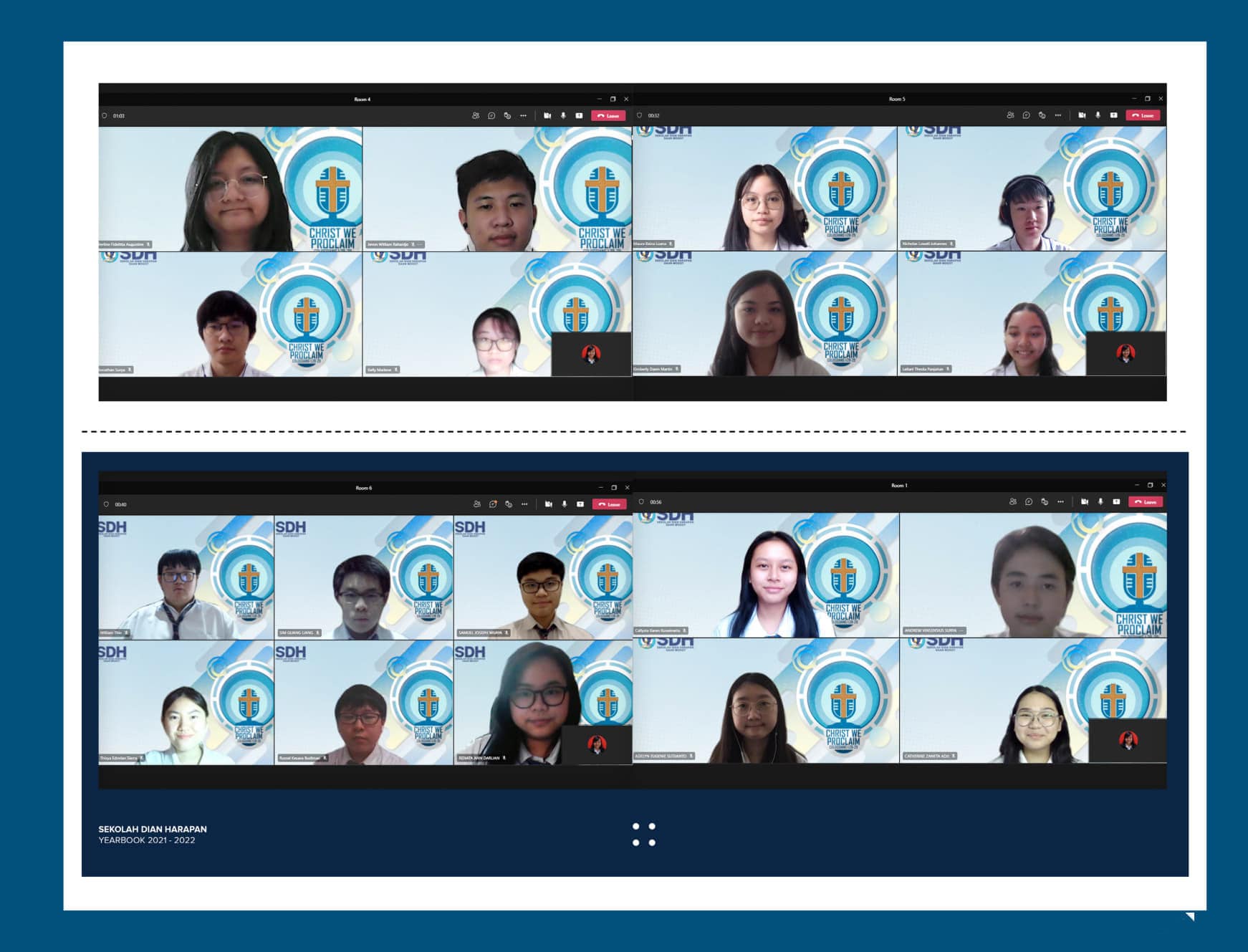Click the Room 5 window title
This screenshot has width=1248, height=952.
point(897,99)
